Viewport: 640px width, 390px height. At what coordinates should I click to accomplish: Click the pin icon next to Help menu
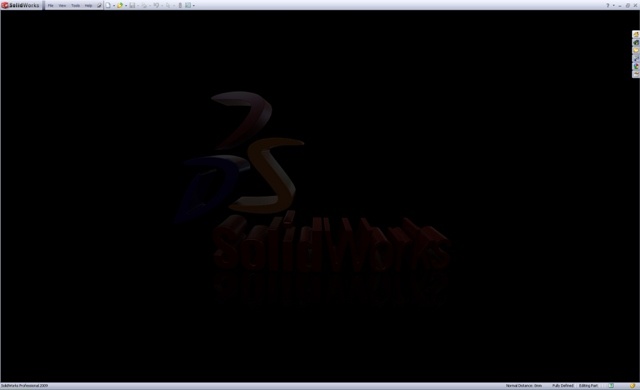99,5
